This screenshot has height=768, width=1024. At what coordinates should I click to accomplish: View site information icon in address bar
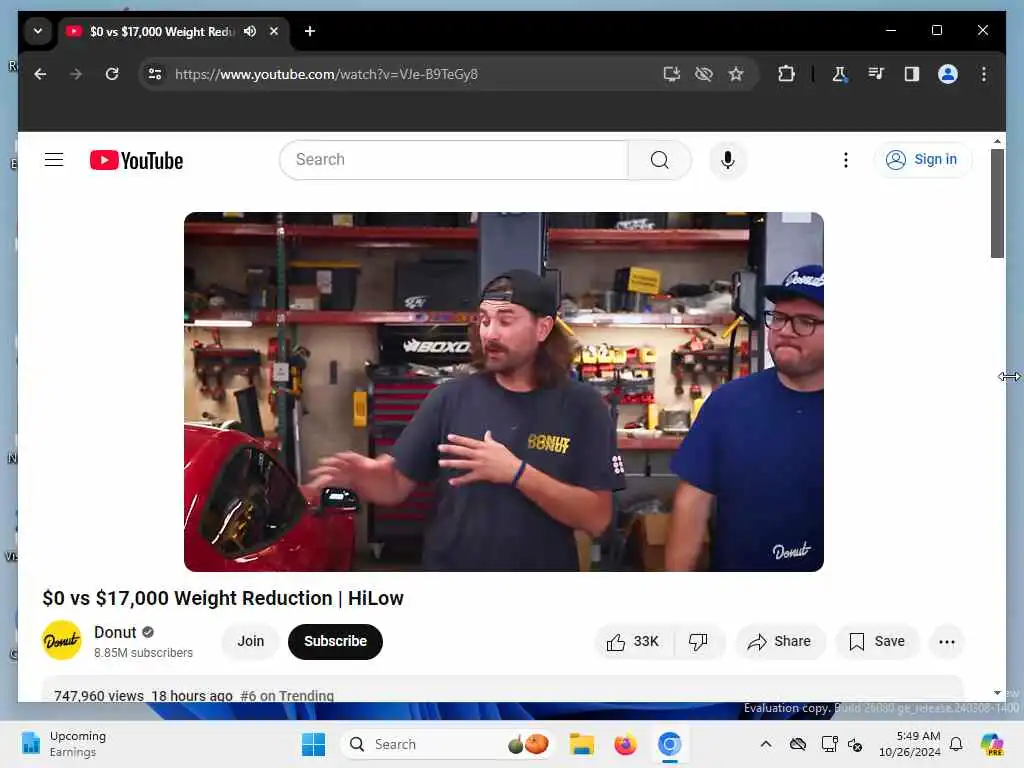(155, 74)
